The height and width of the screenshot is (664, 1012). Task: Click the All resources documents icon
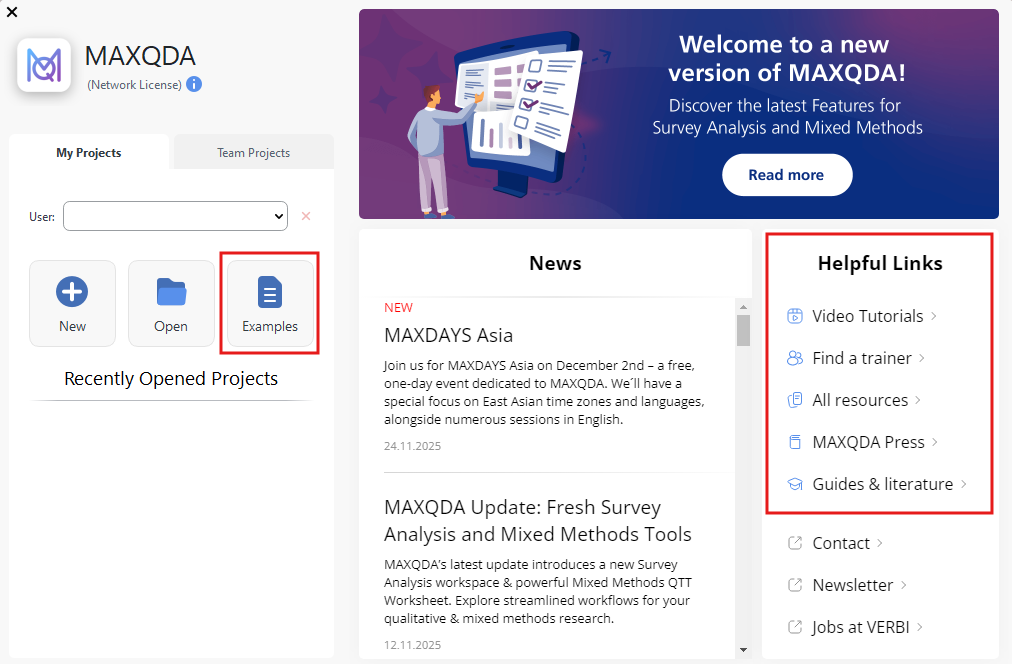pyautogui.click(x=795, y=400)
